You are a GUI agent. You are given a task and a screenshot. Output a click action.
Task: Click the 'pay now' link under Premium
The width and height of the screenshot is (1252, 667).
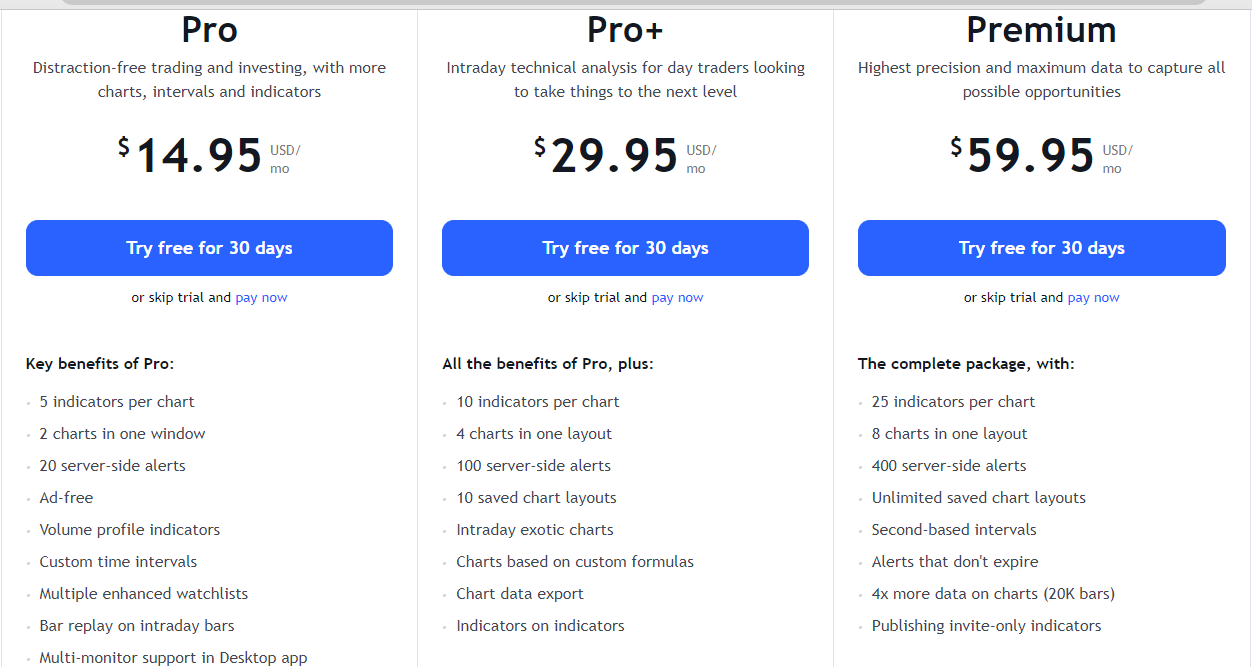[x=1093, y=297]
